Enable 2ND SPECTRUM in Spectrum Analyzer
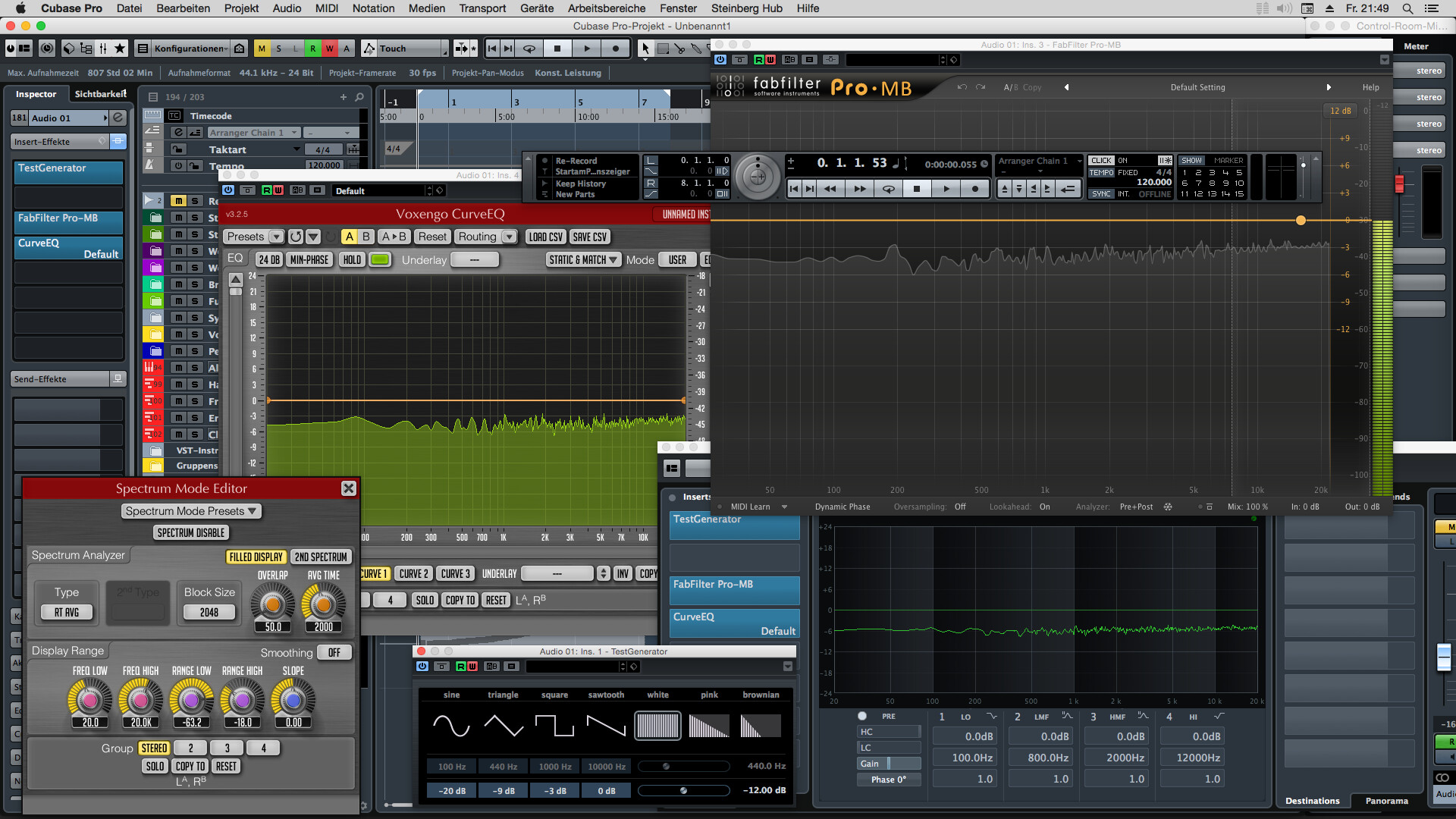This screenshot has height=819, width=1456. 321,557
